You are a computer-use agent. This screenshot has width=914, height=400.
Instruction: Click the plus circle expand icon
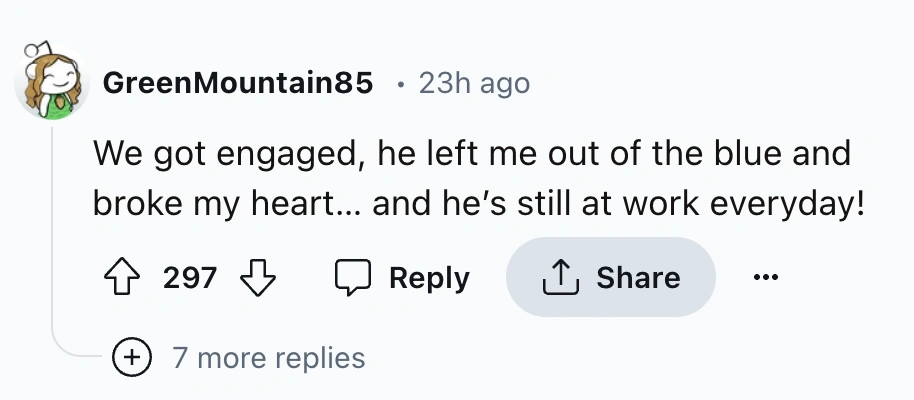(x=132, y=356)
